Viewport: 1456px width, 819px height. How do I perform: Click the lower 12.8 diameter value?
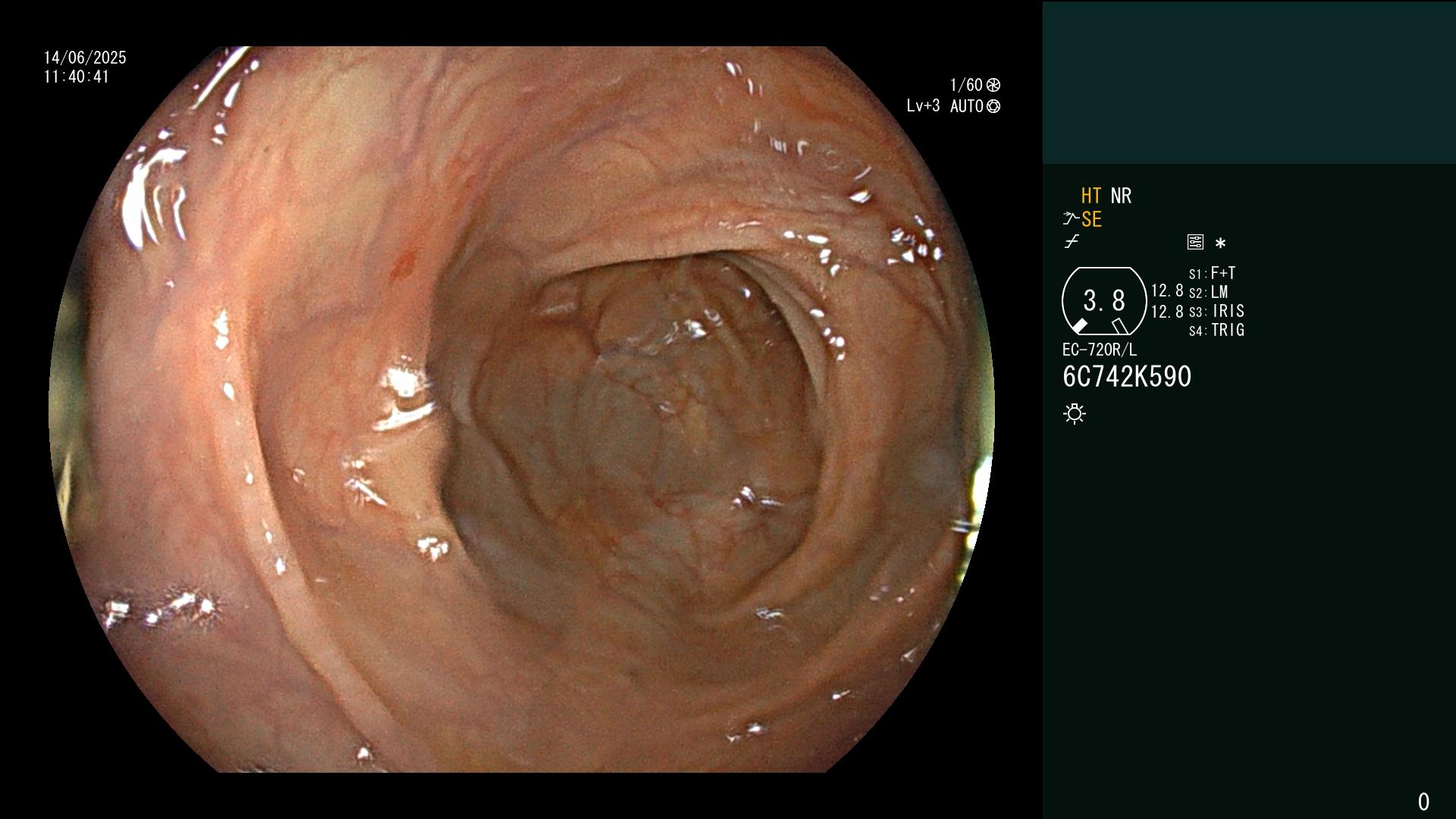point(1167,312)
